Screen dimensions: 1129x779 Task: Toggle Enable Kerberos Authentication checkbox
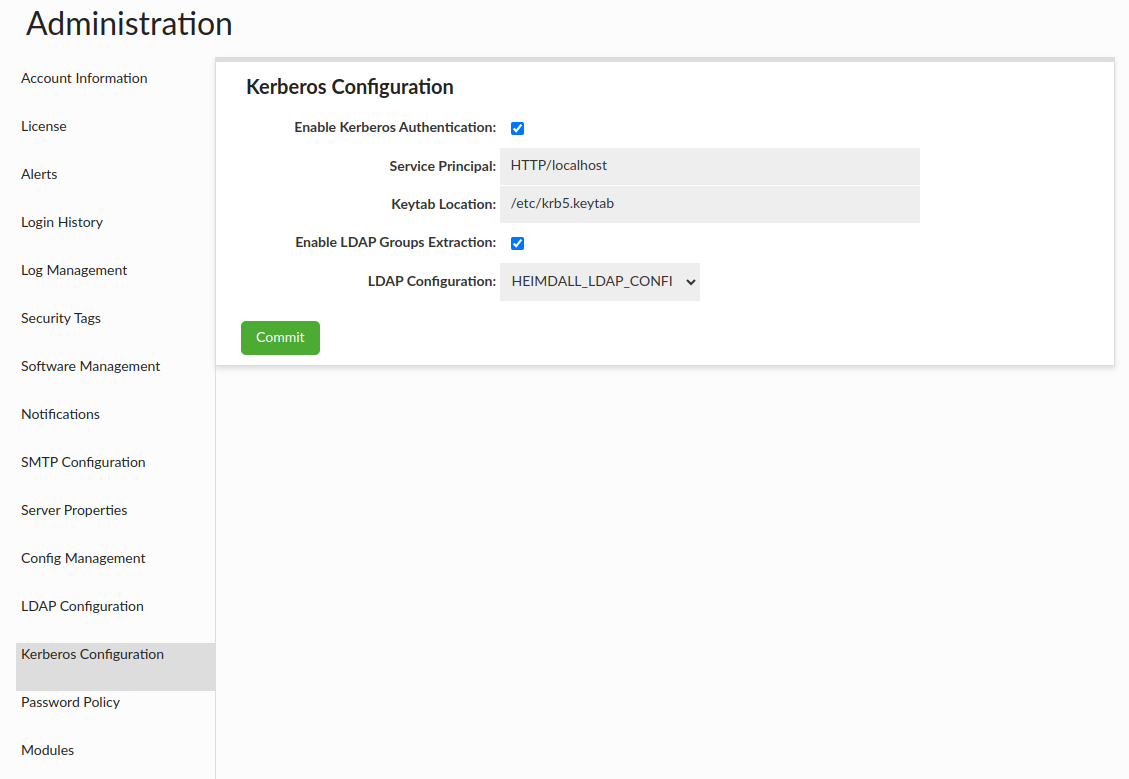point(517,128)
